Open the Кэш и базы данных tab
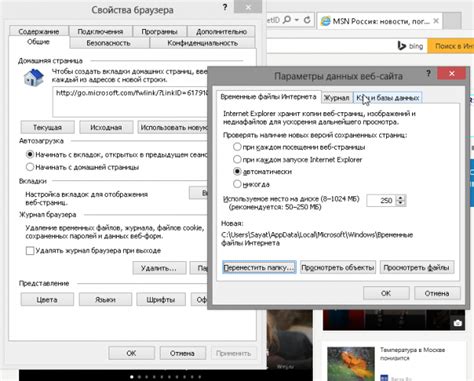 (x=388, y=98)
